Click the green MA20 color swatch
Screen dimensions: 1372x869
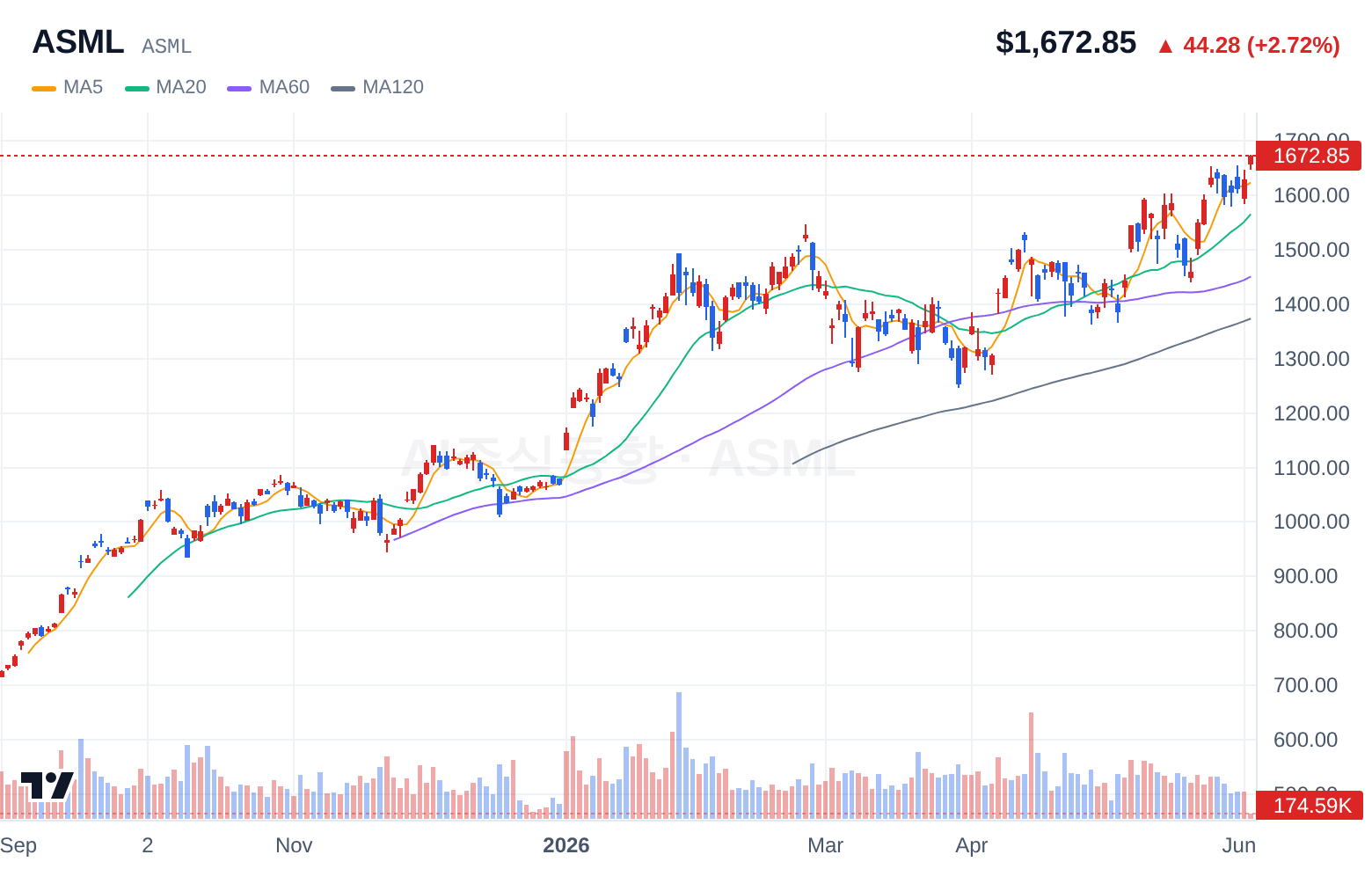(137, 88)
